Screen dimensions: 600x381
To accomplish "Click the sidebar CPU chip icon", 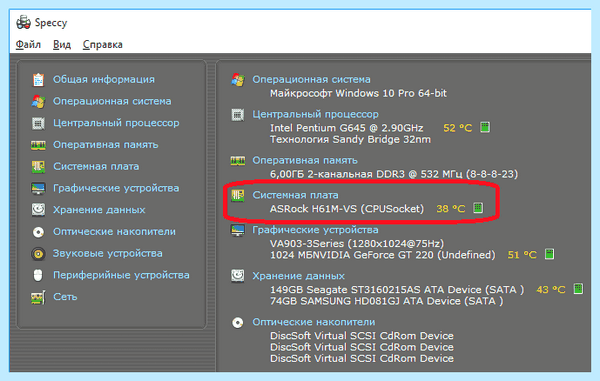I will click(38, 123).
